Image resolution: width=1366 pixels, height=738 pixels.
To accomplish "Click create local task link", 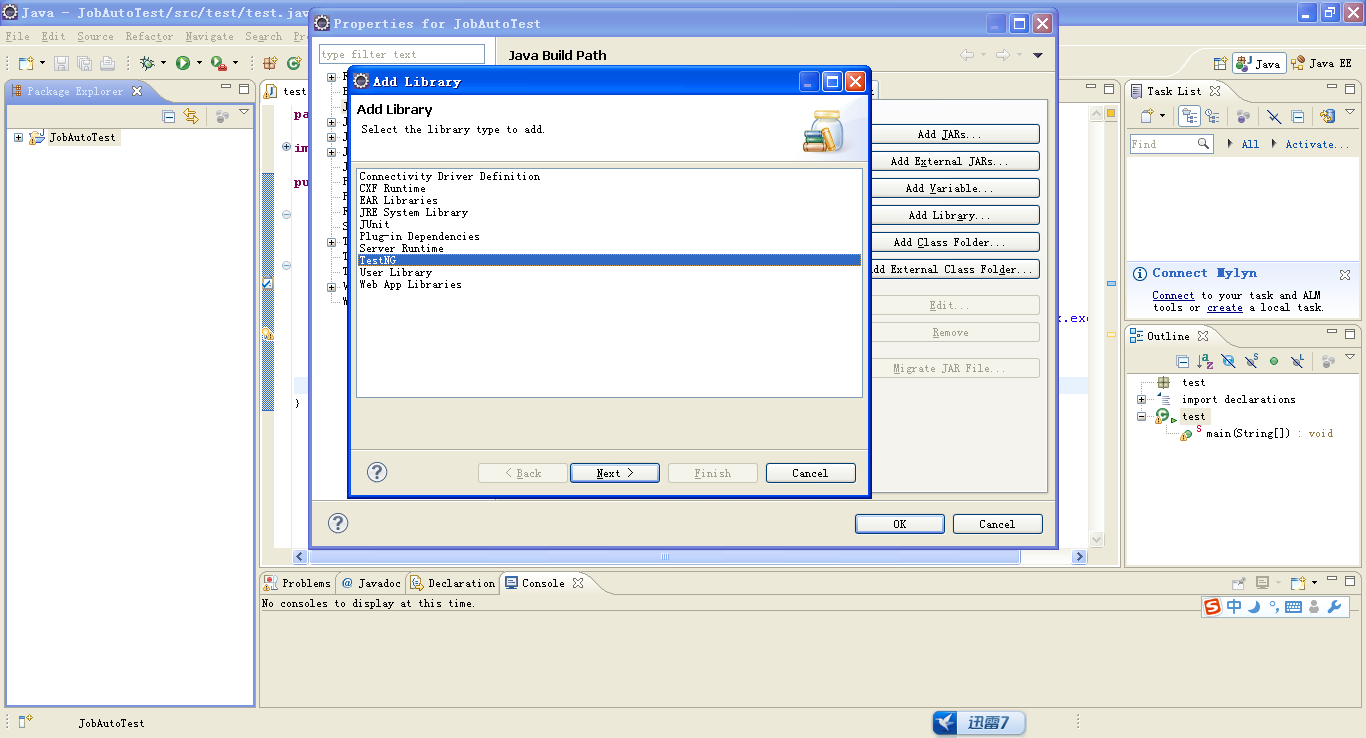I will (1225, 307).
